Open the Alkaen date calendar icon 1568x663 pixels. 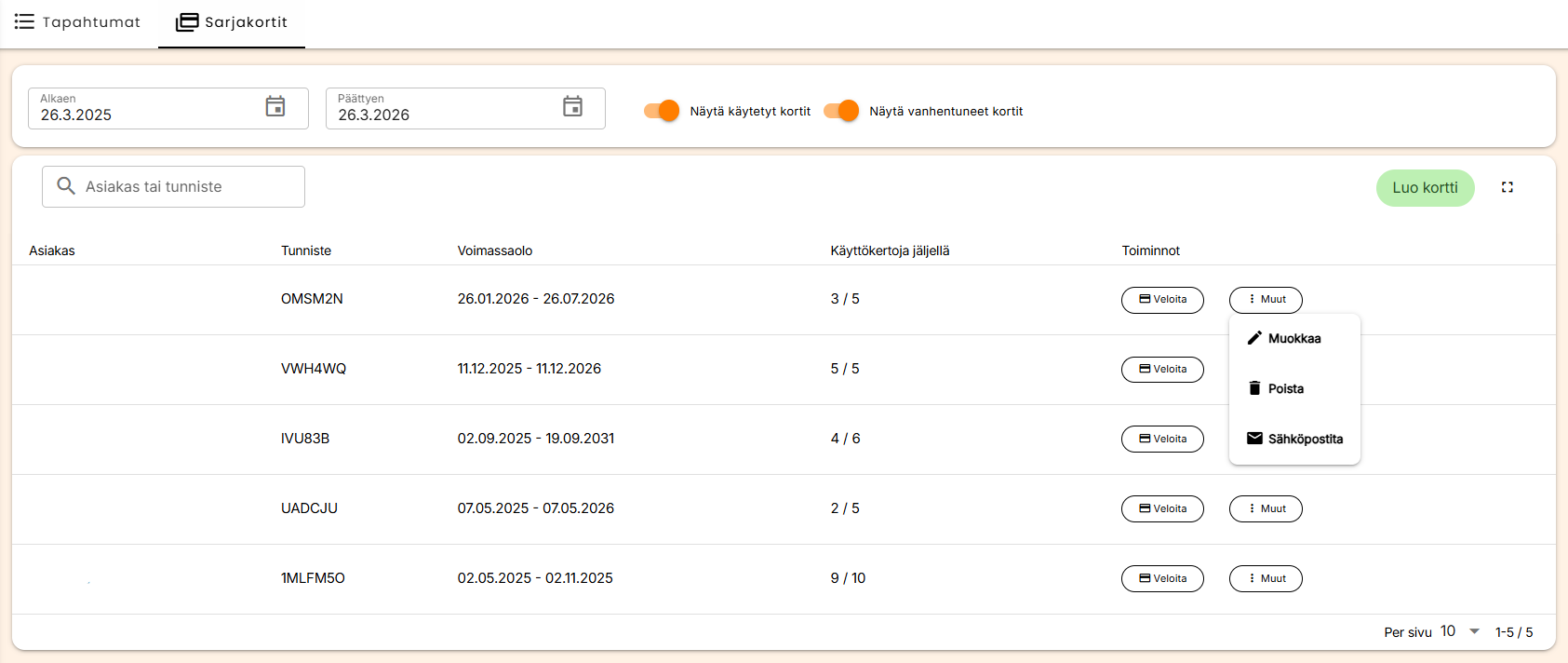point(275,107)
